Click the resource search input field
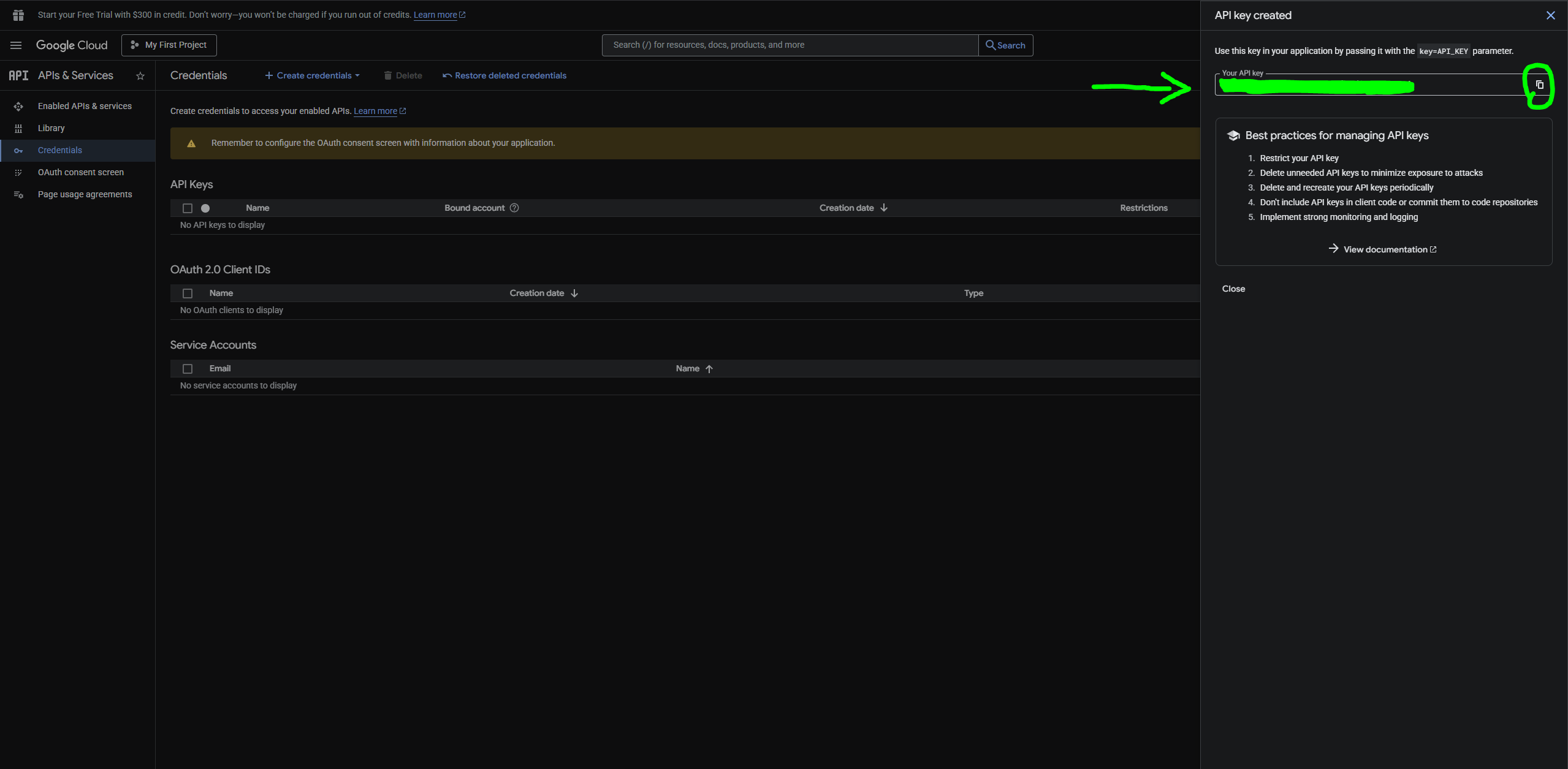This screenshot has height=769, width=1568. pyautogui.click(x=790, y=45)
